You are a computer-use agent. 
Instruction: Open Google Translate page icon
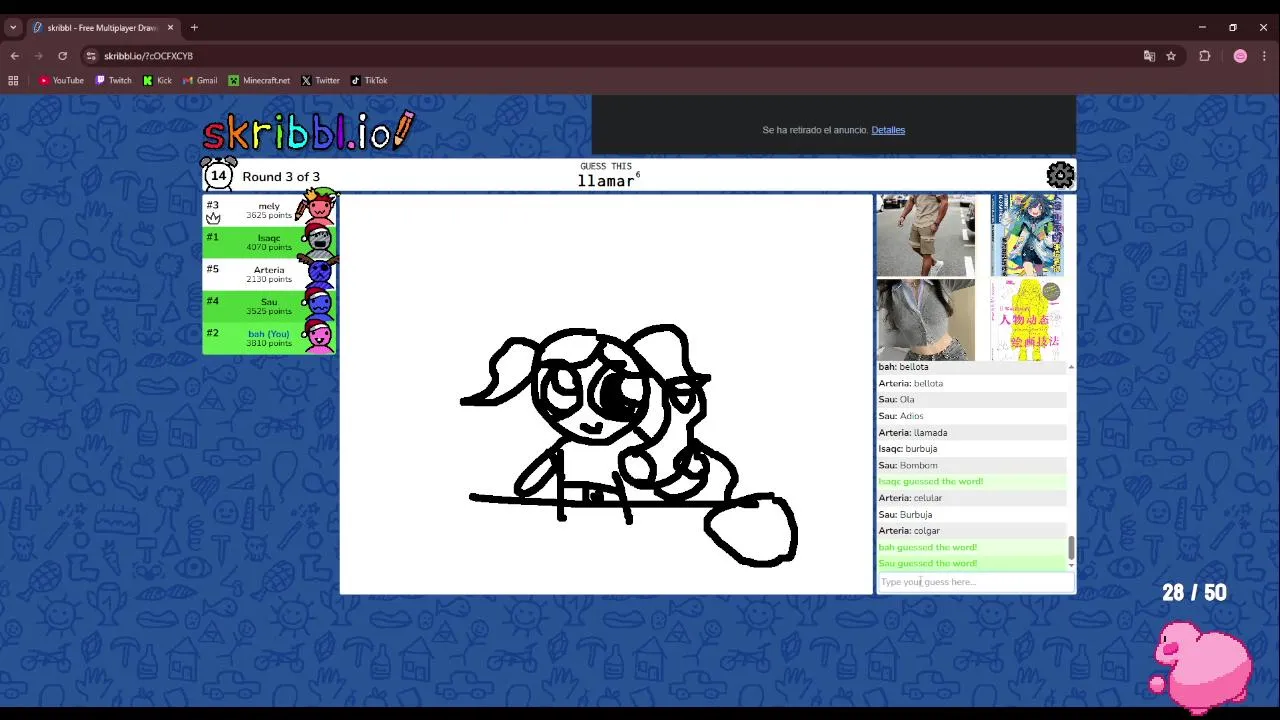tap(1149, 56)
